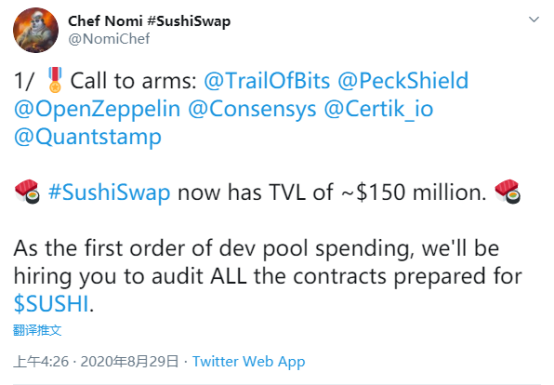
Task: Expand the tweet options chevron menu
Action: coord(534,19)
